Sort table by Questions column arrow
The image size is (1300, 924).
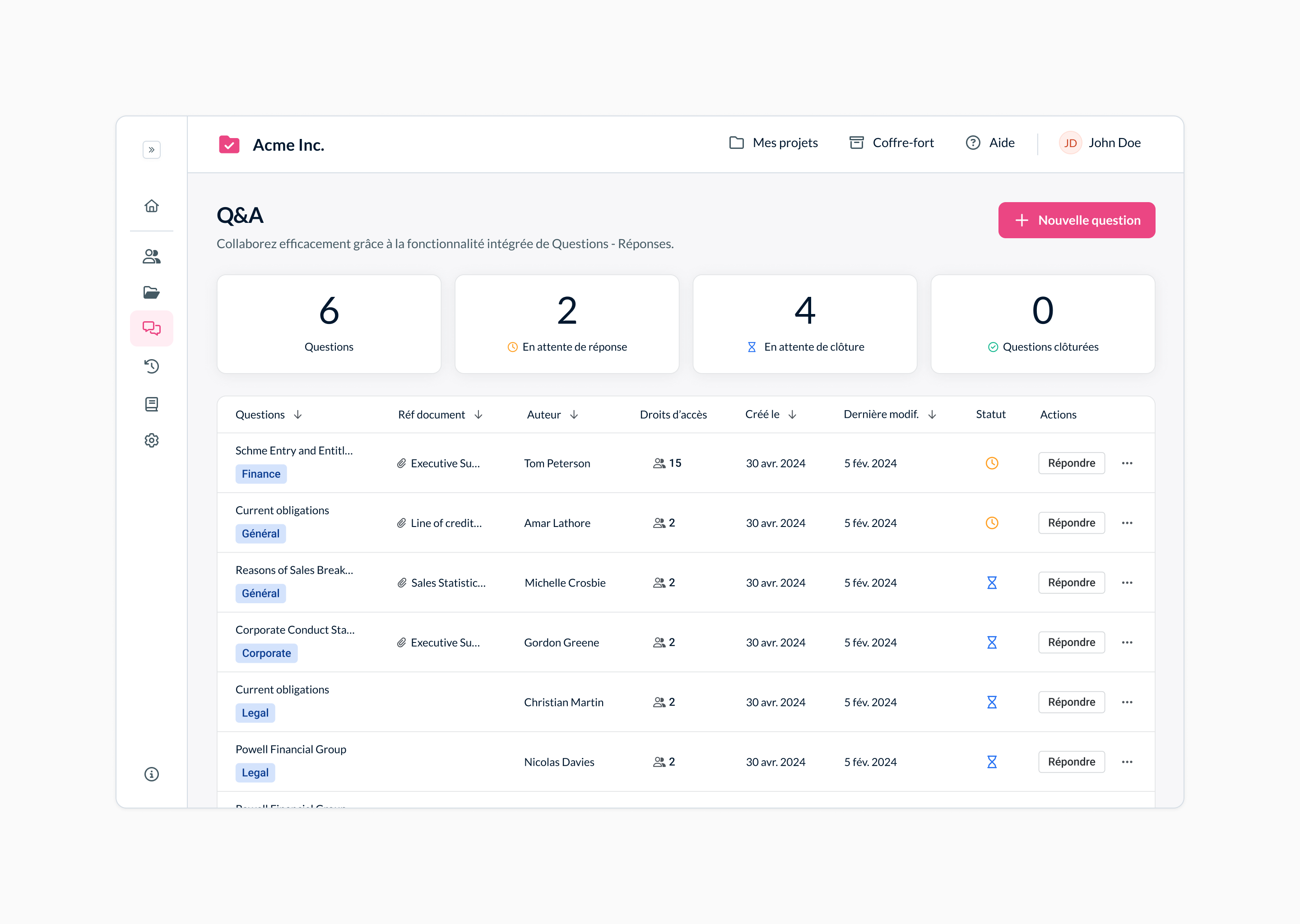point(297,415)
